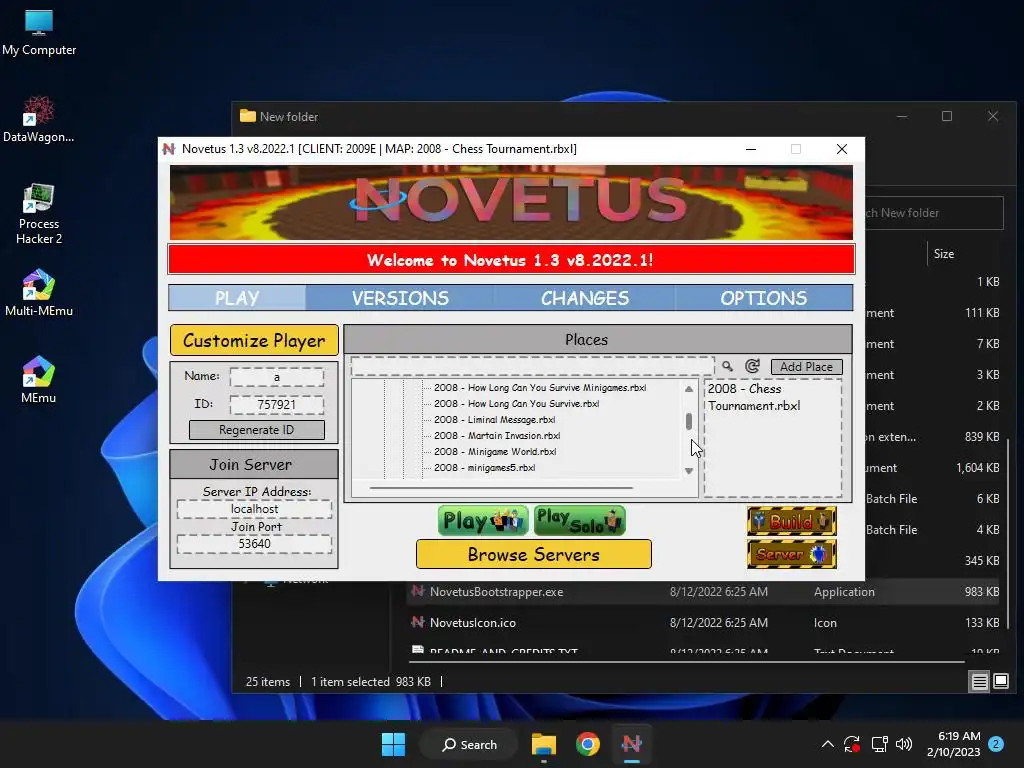The width and height of the screenshot is (1024, 768).
Task: Switch to the VERSIONS tab
Action: (x=400, y=298)
